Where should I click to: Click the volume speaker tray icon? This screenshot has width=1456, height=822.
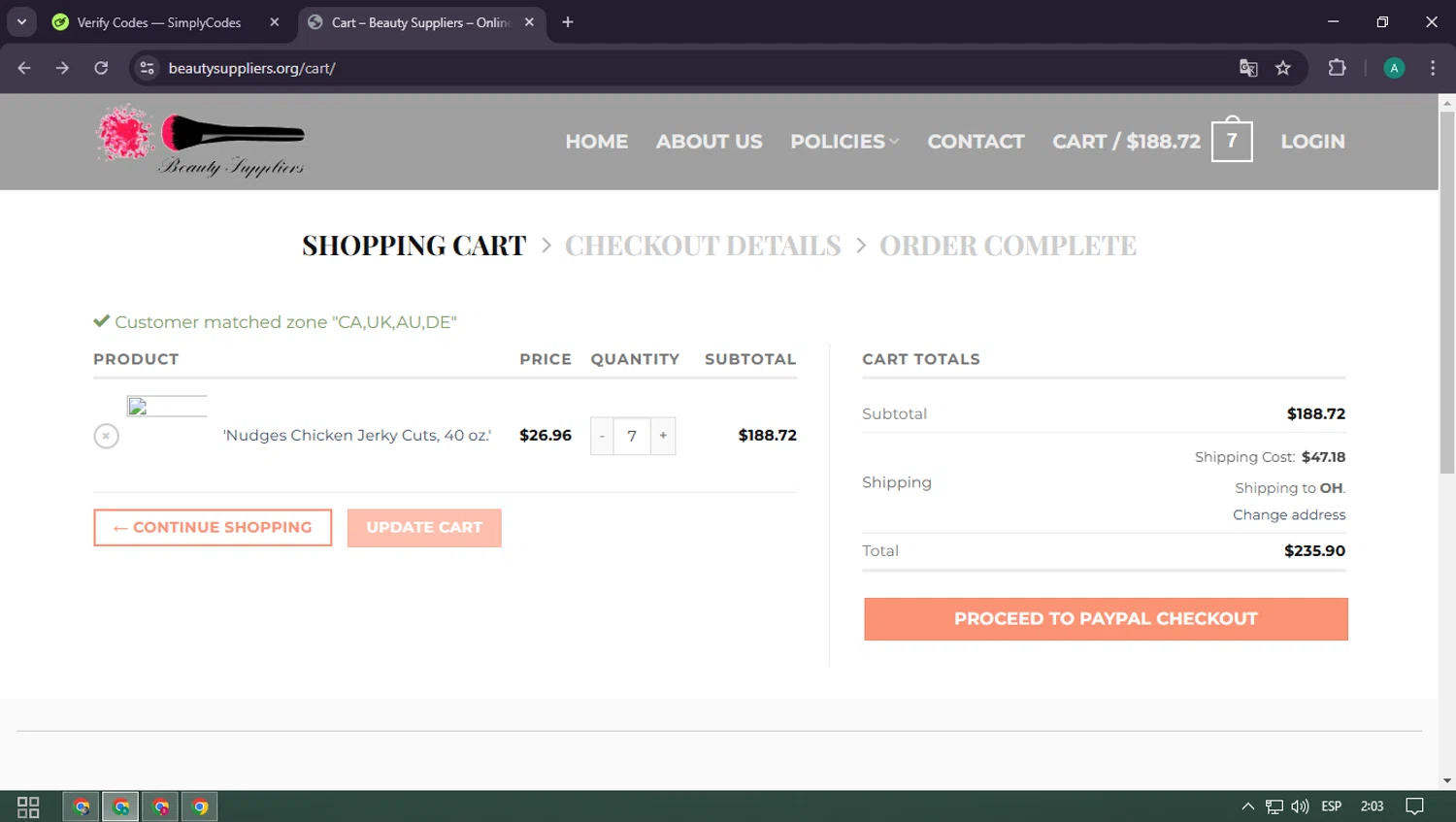[1300, 806]
